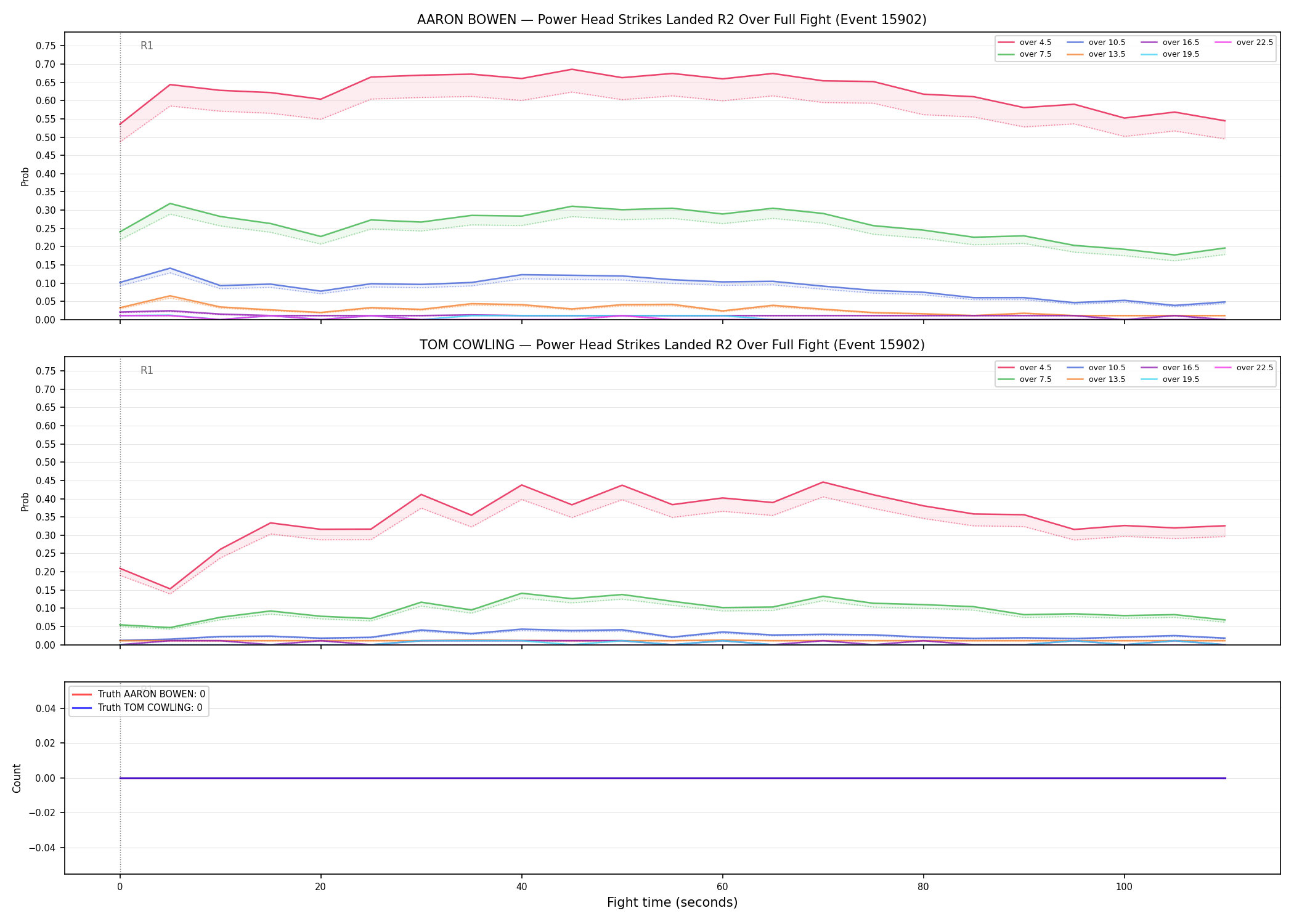Pick 'over 22.5' legend entry in TOM COWLING chart
Screen dimensions: 1294x924
point(1244,368)
